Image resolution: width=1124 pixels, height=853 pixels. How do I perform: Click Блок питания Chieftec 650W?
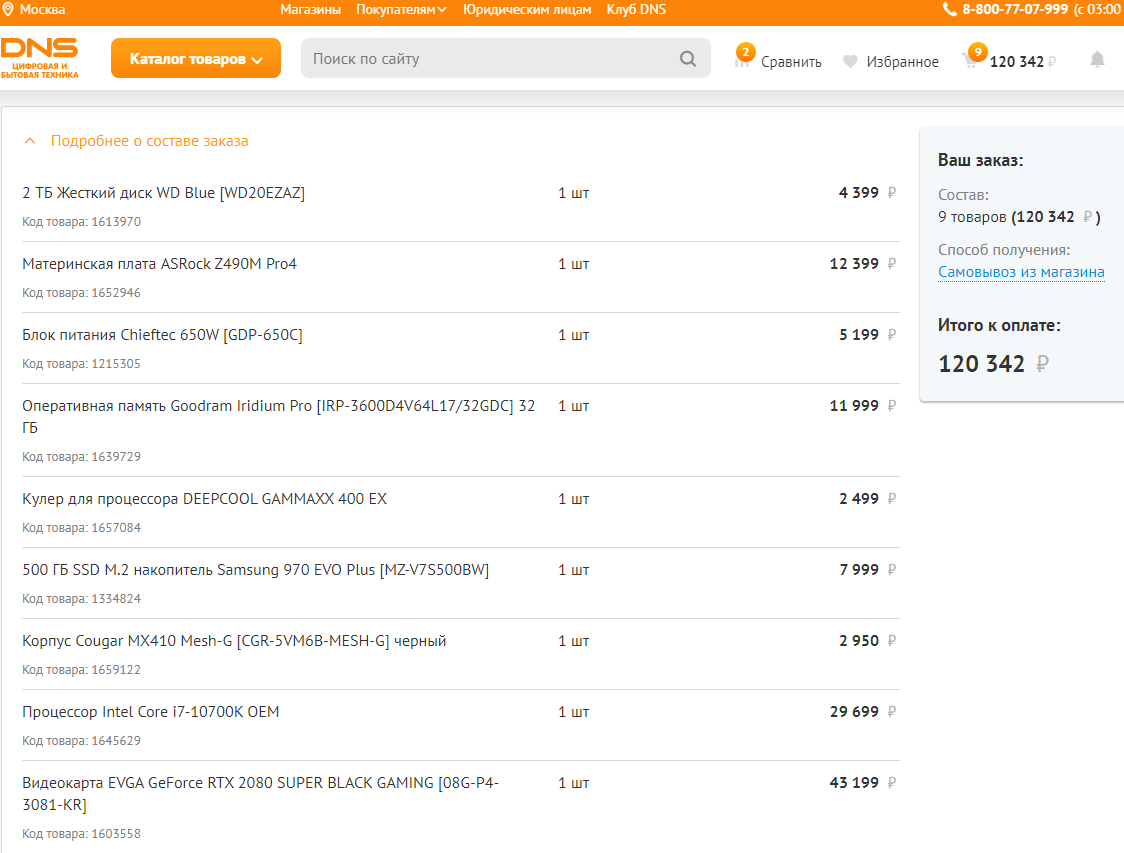162,335
